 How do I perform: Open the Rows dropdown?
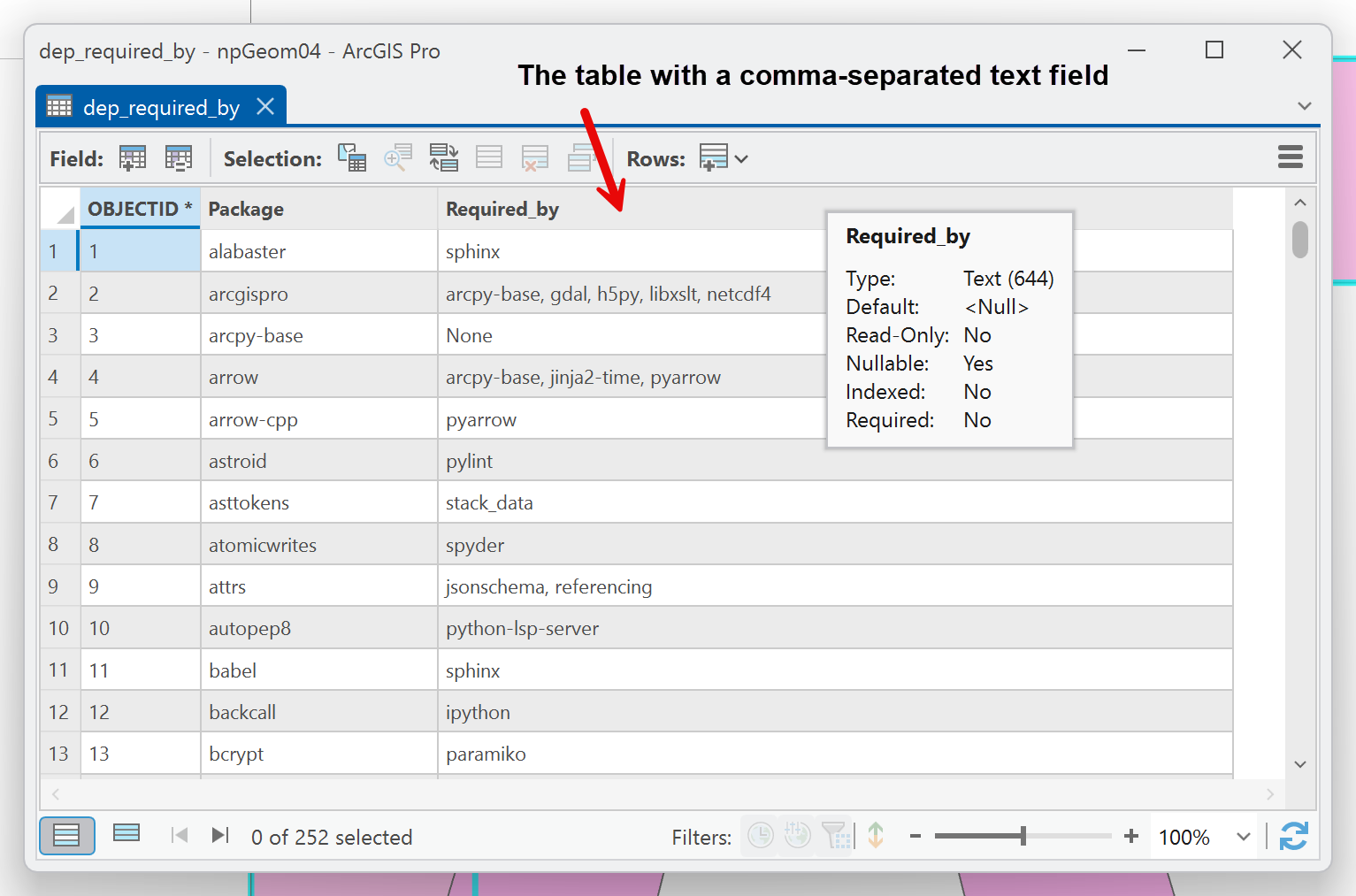point(743,158)
